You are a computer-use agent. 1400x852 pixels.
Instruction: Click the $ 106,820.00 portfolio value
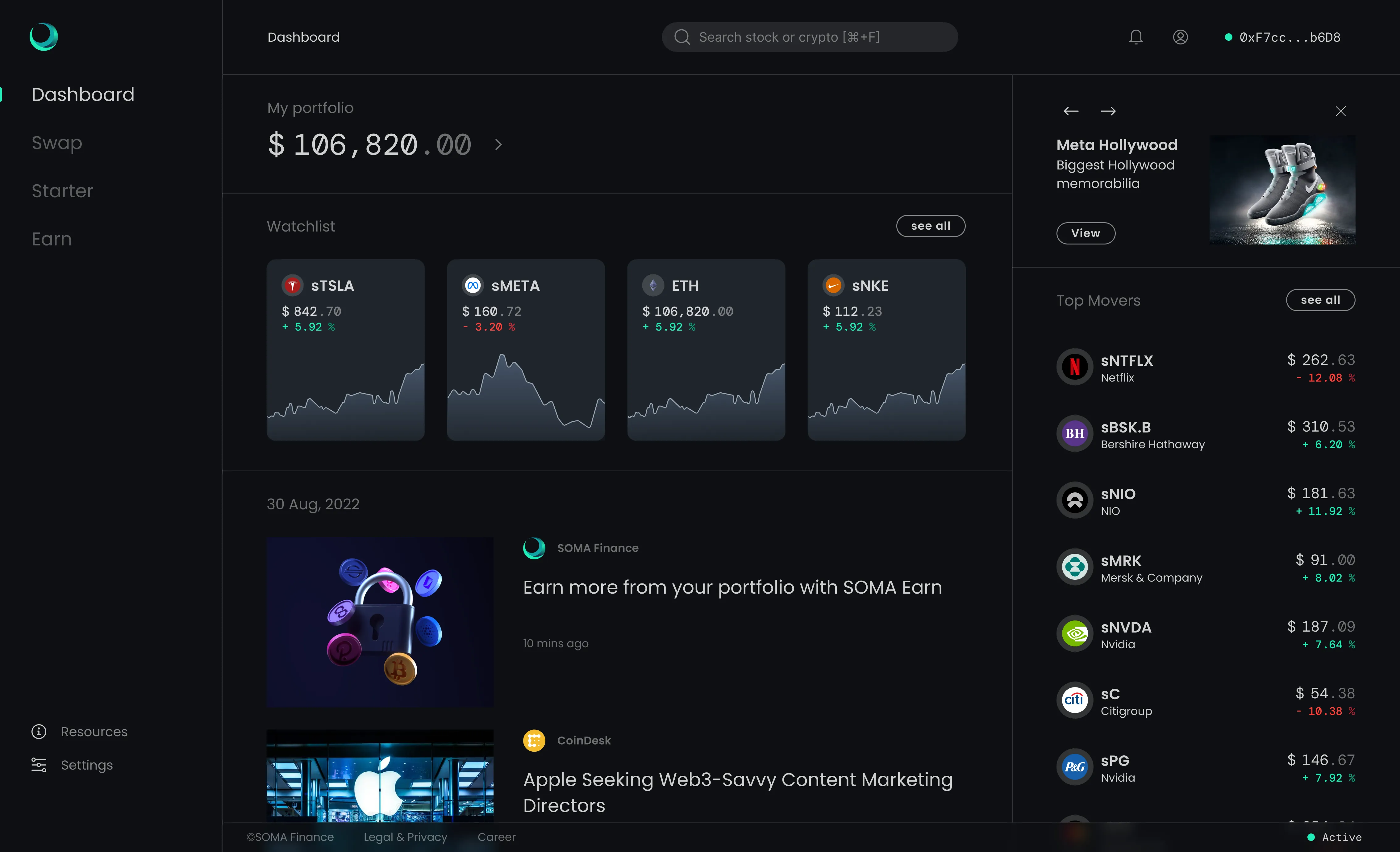(x=369, y=144)
